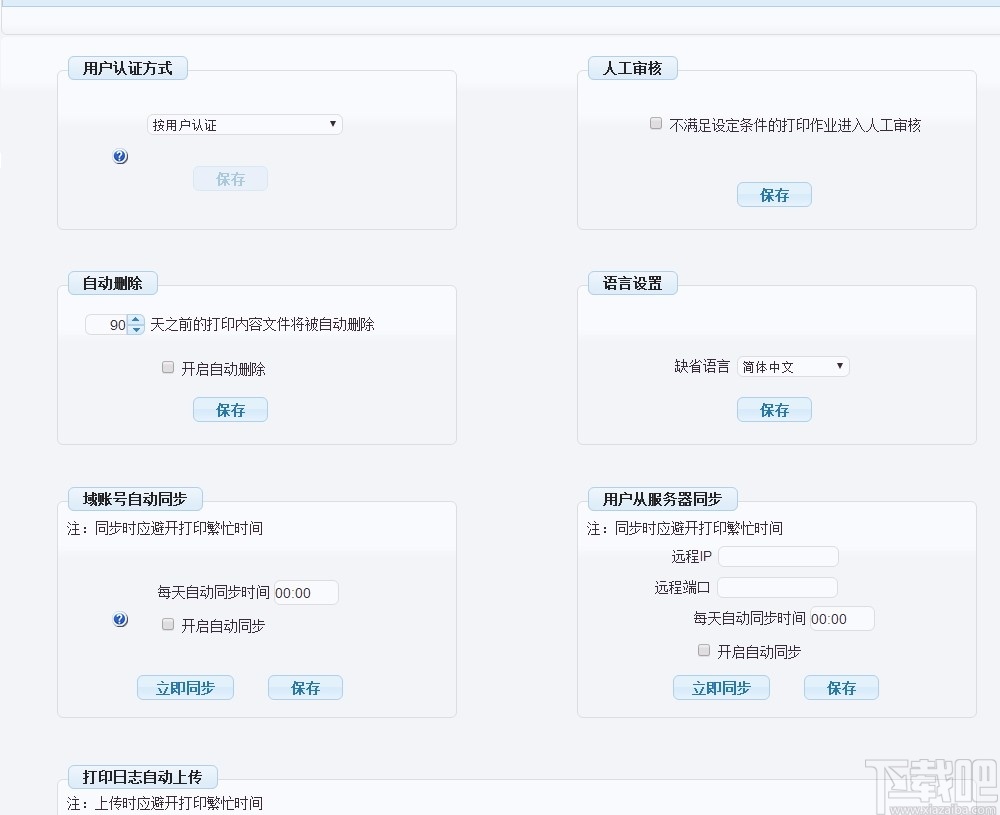Click 立即同步 in 域账号自动同步 panel
This screenshot has height=815, width=1000.
pyautogui.click(x=185, y=687)
